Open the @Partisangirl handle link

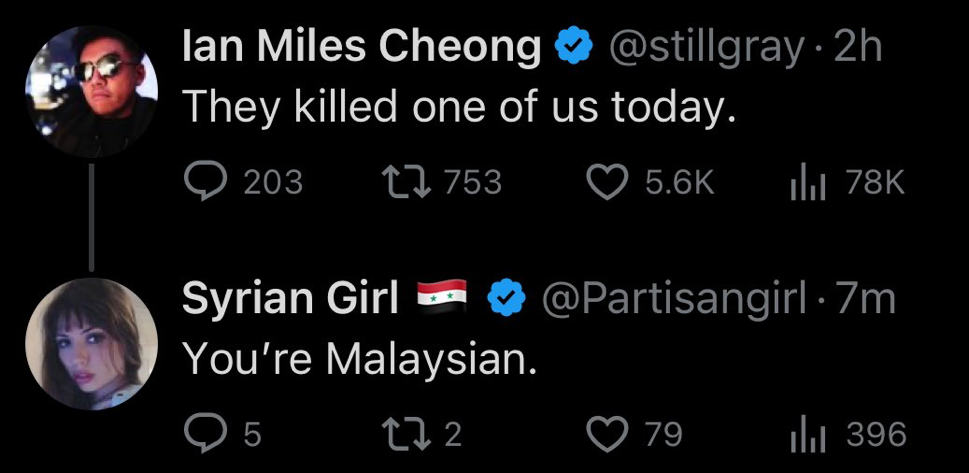point(671,298)
